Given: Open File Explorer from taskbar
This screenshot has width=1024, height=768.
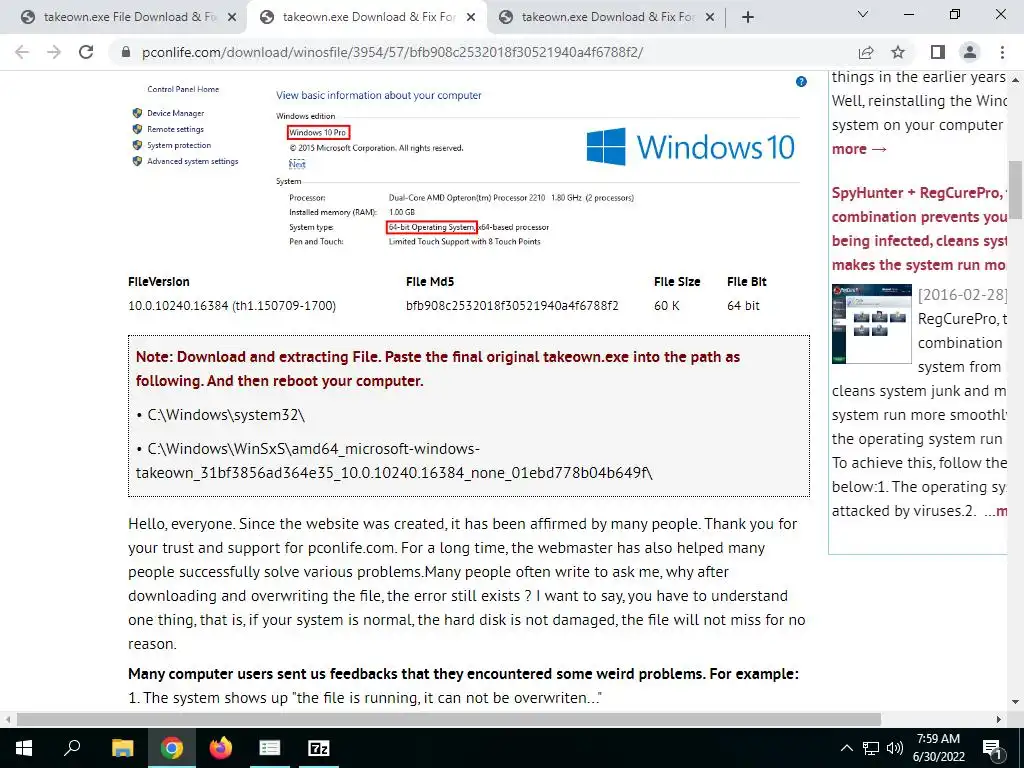Looking at the screenshot, I should [122, 748].
